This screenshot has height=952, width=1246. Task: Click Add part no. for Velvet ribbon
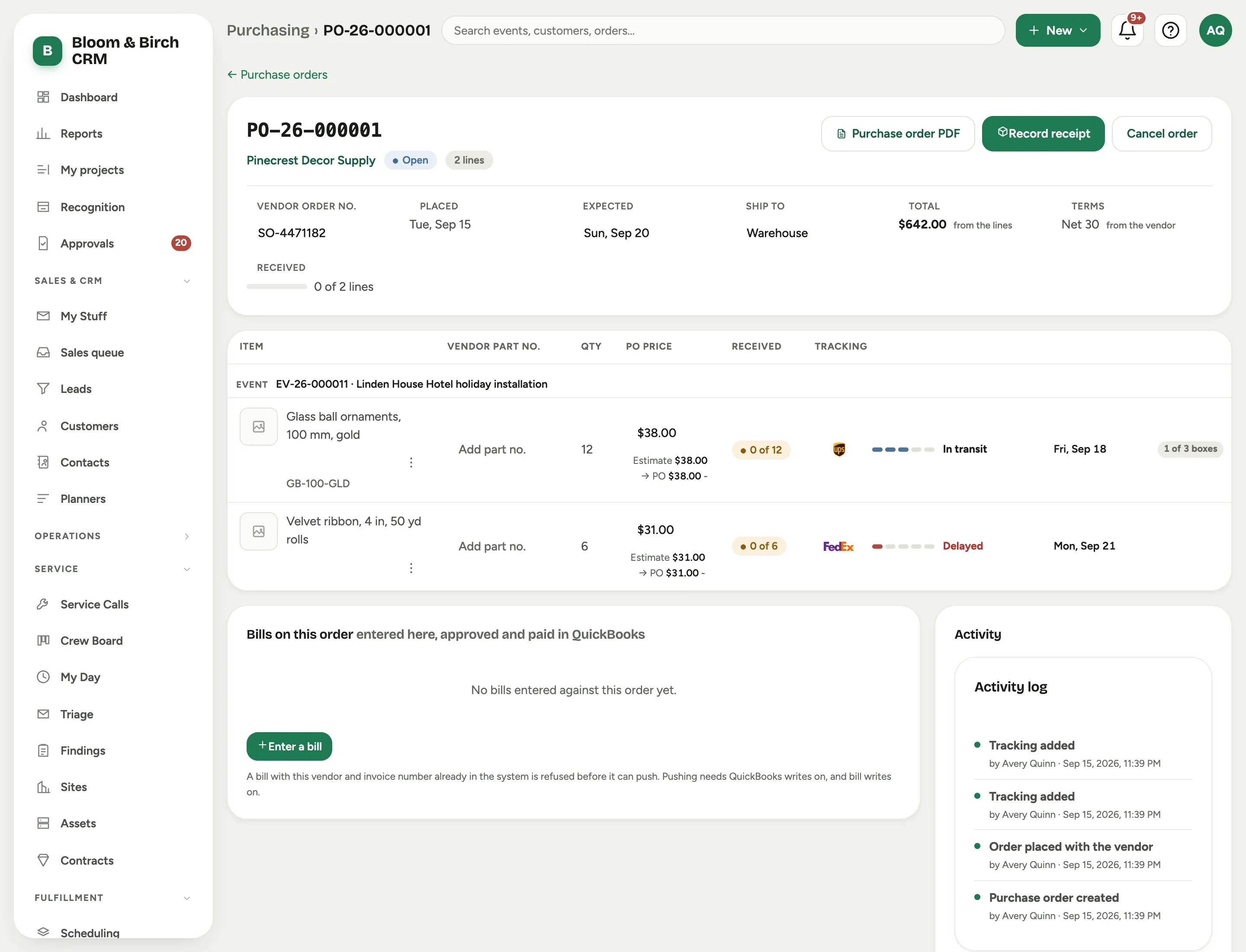tap(492, 546)
